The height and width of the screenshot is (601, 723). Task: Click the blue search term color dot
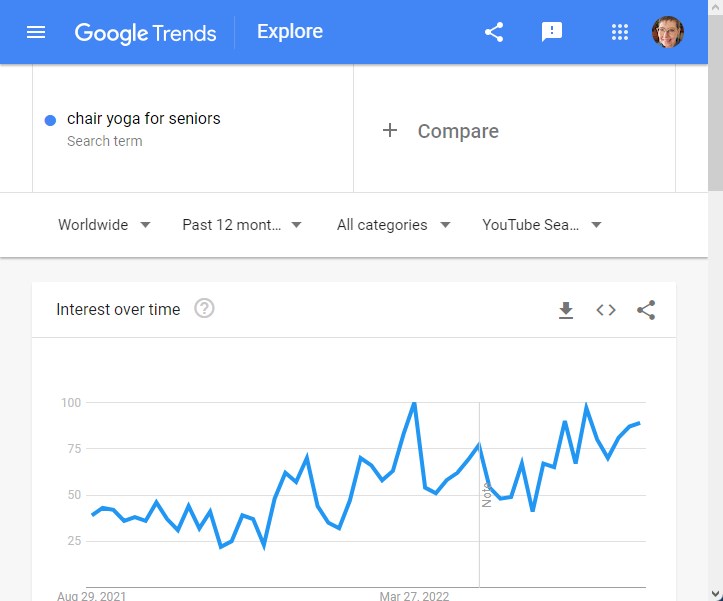(x=50, y=120)
